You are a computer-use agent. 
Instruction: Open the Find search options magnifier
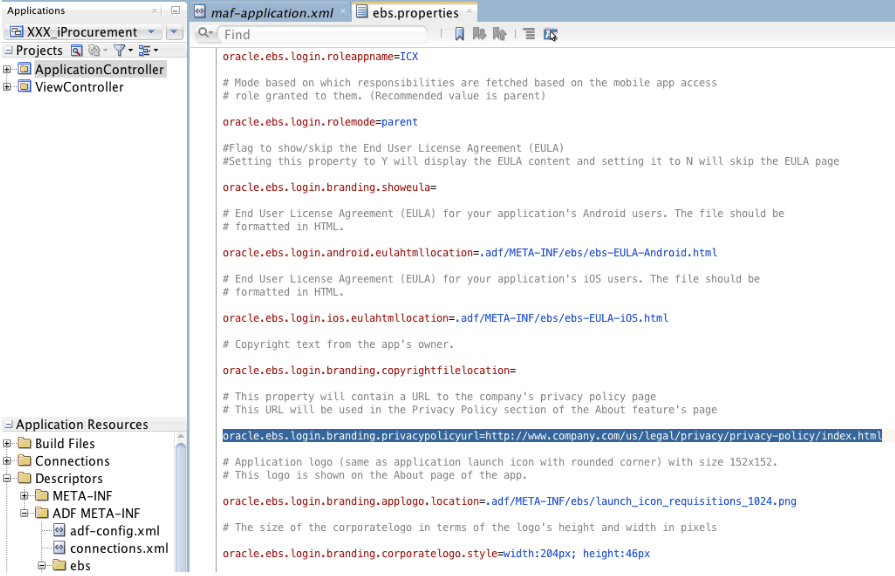[205, 34]
